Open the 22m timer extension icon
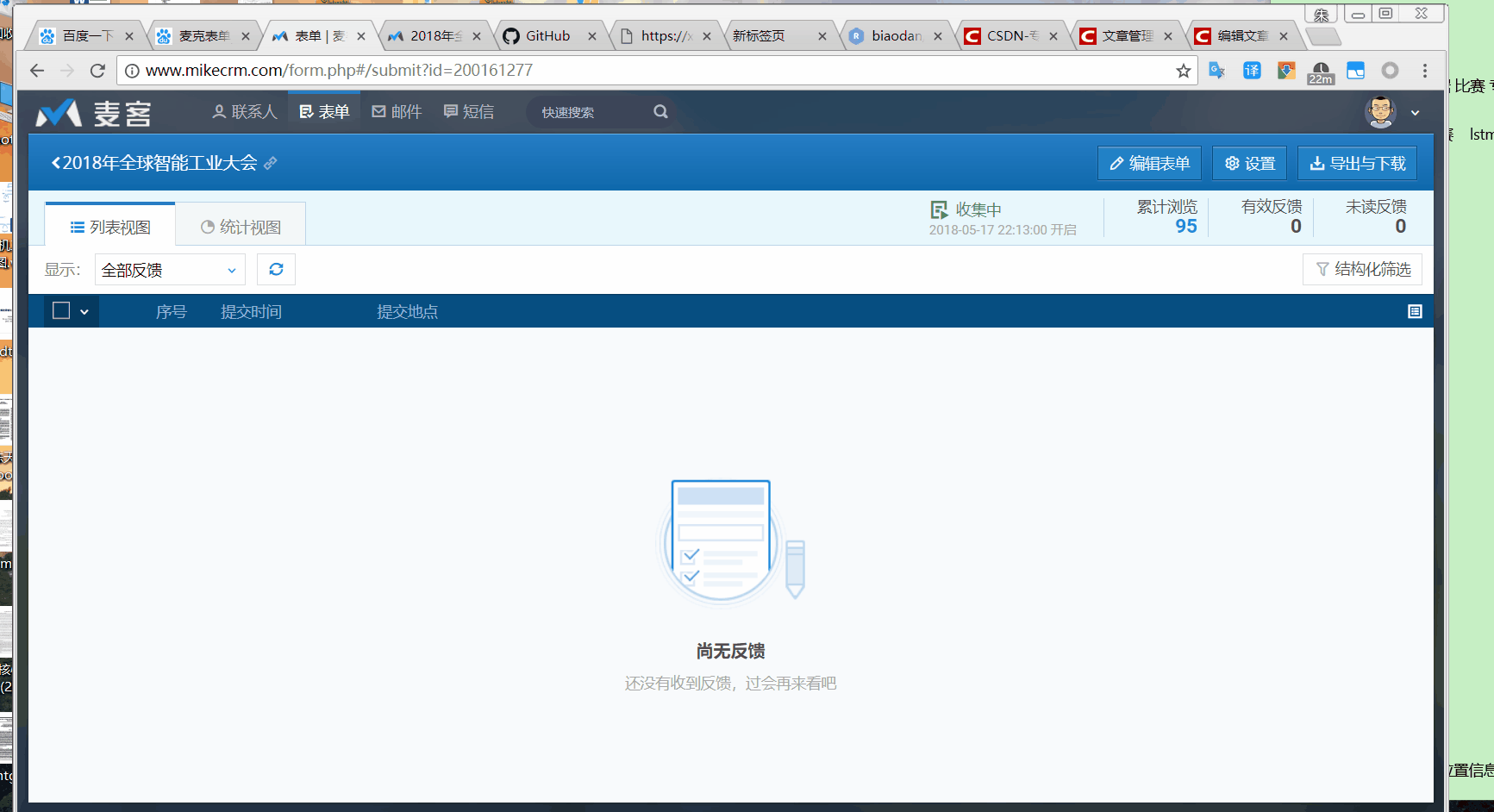This screenshot has width=1494, height=812. 1321,72
